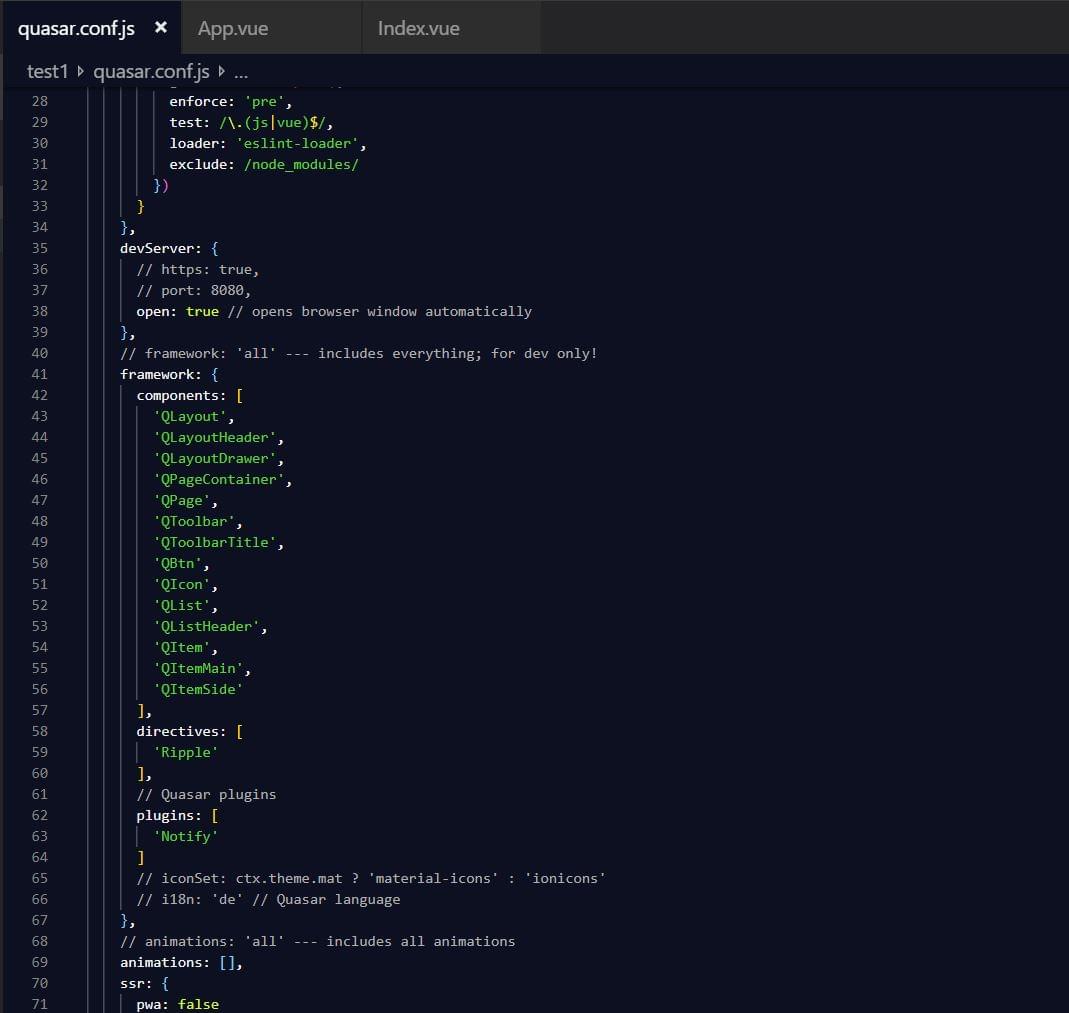Click the breadcrumb arrow after test1

81,72
